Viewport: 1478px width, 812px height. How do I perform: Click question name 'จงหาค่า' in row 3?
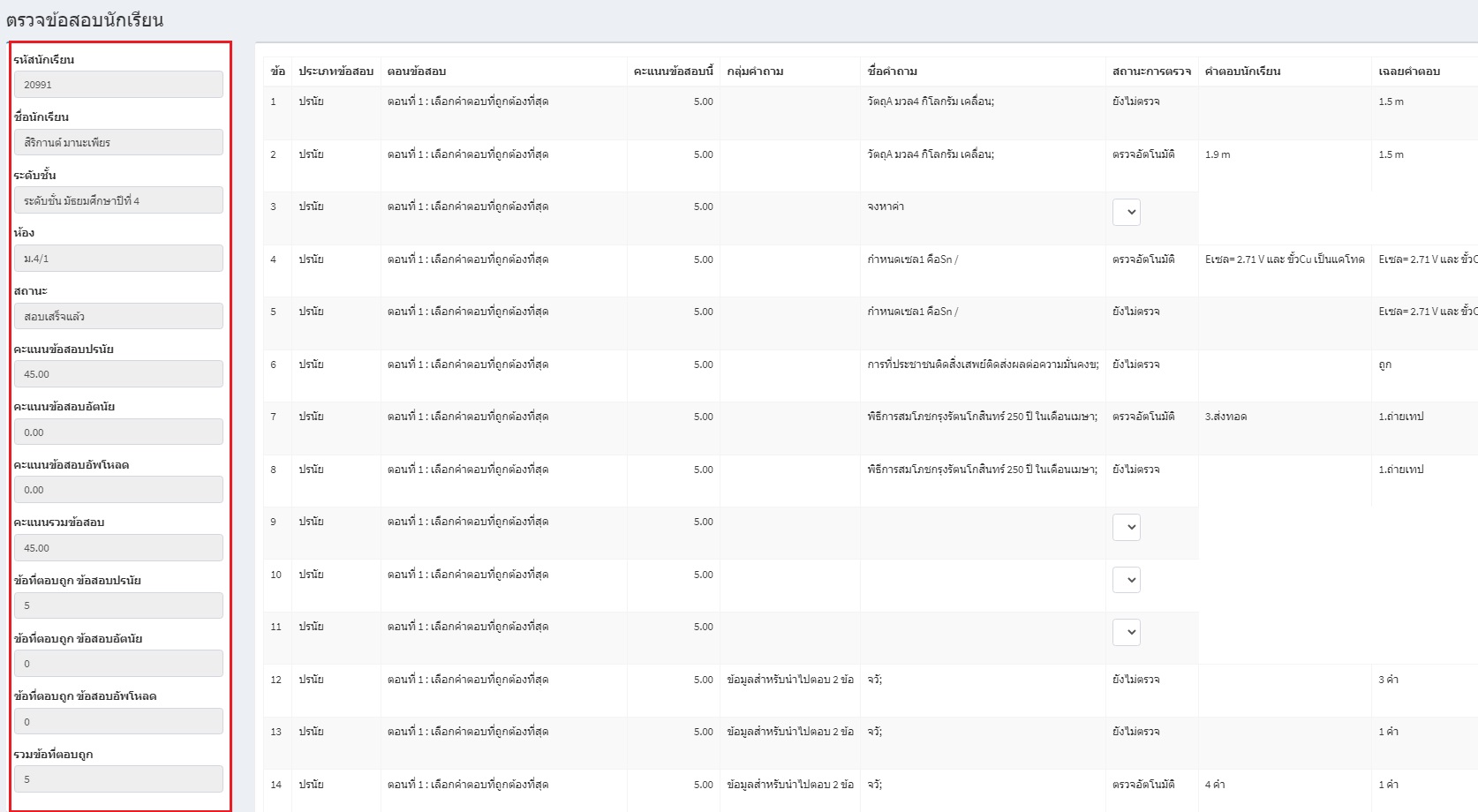[886, 207]
